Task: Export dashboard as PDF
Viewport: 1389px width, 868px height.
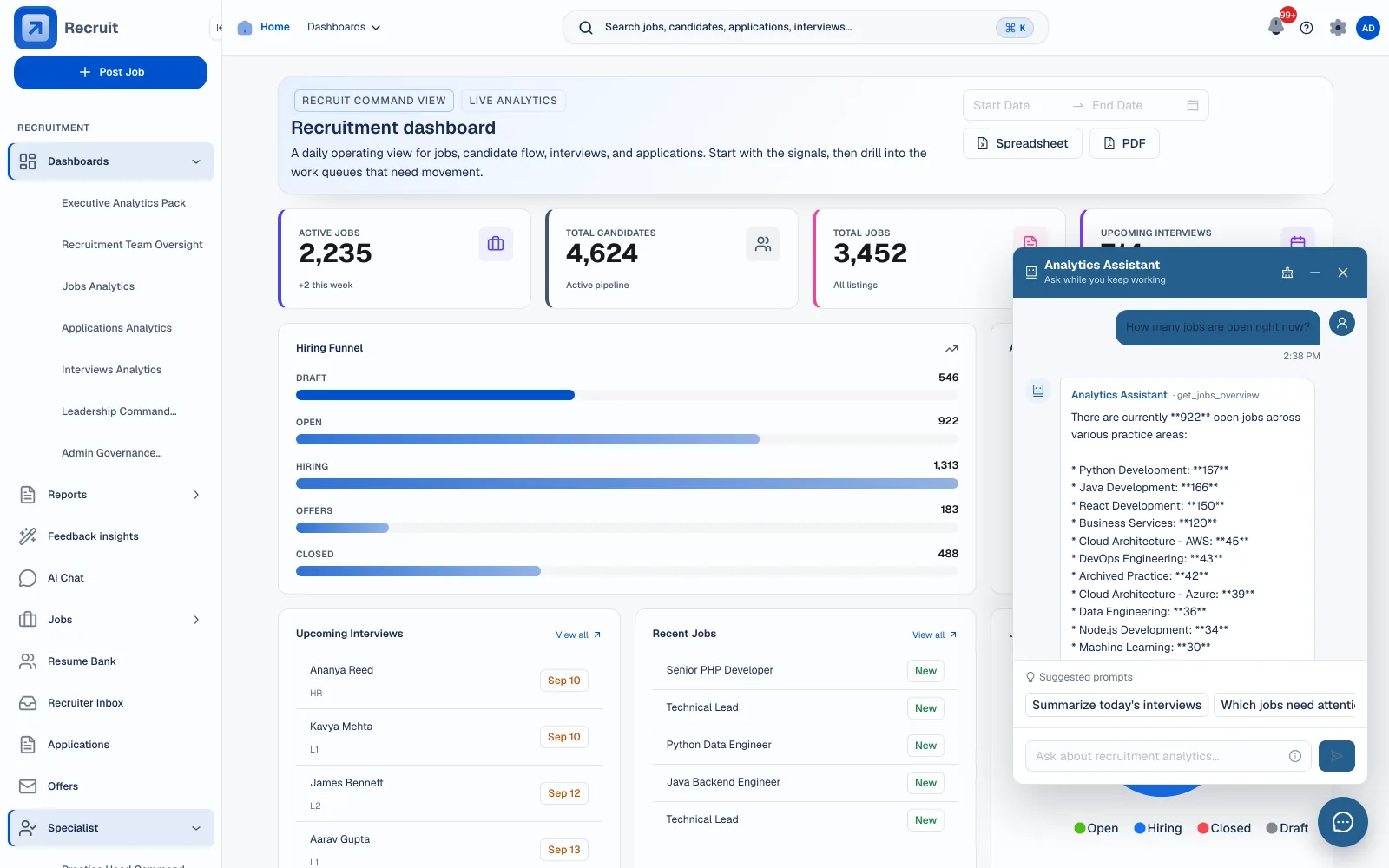Action: click(x=1124, y=143)
